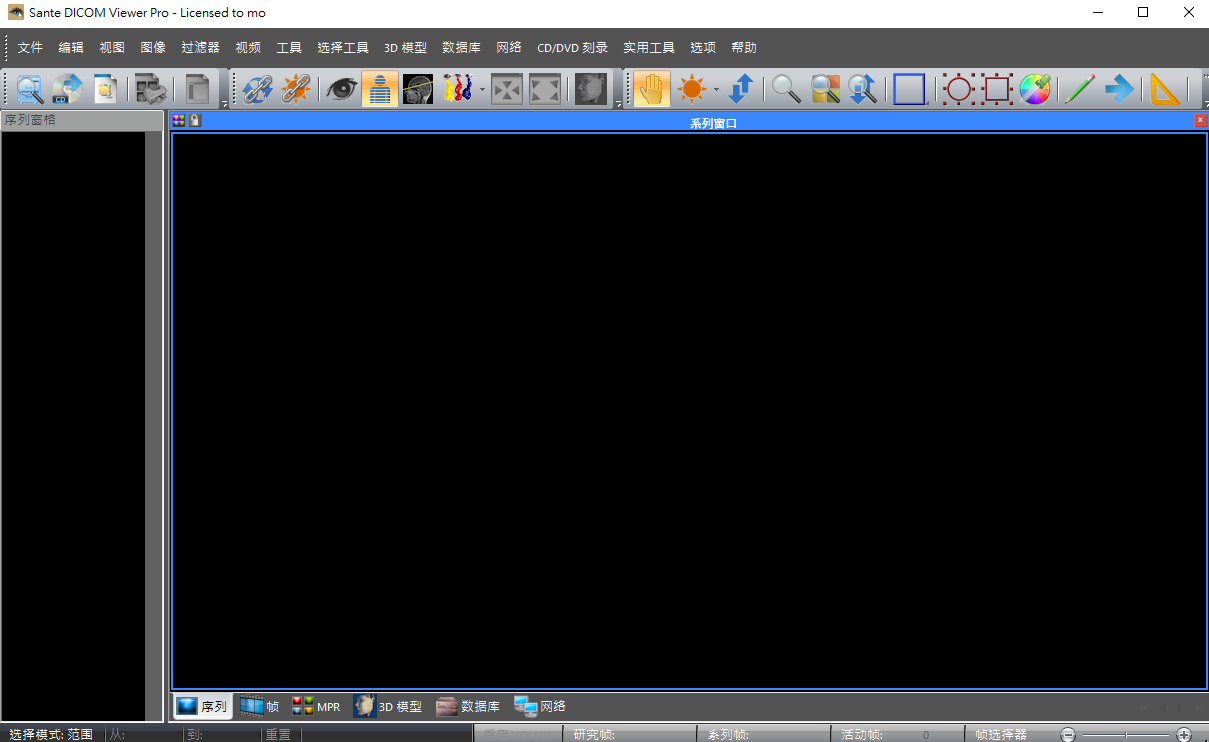Open the 文件 menu

pyautogui.click(x=30, y=48)
